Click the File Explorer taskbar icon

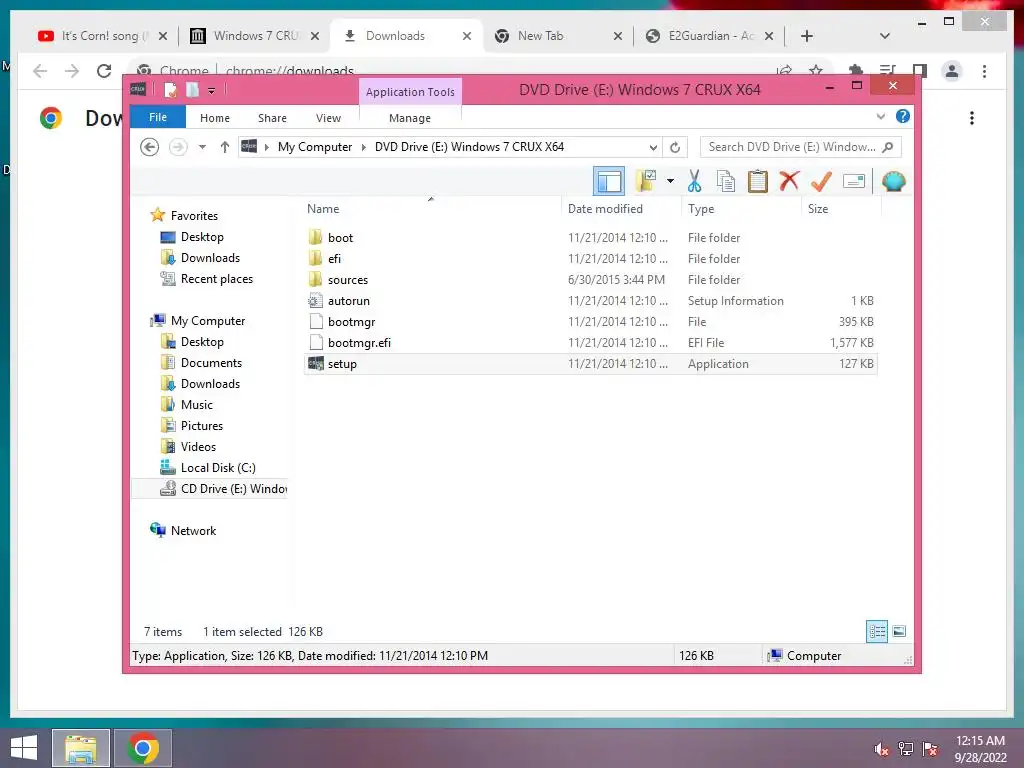click(81, 748)
